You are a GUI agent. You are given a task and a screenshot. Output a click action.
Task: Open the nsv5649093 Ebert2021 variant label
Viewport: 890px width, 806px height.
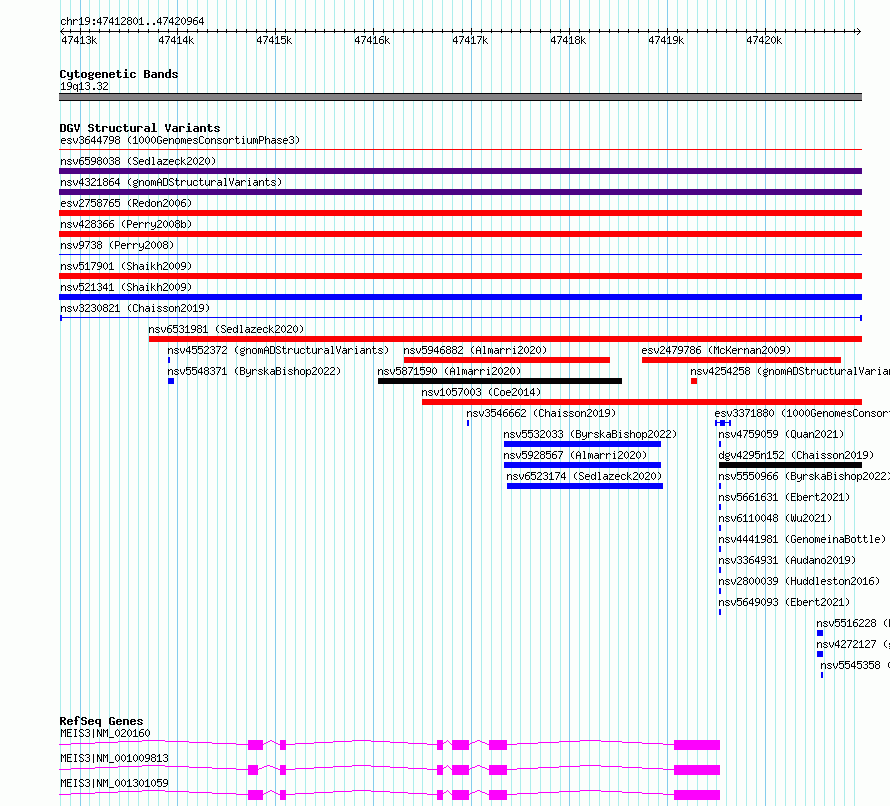click(x=784, y=602)
